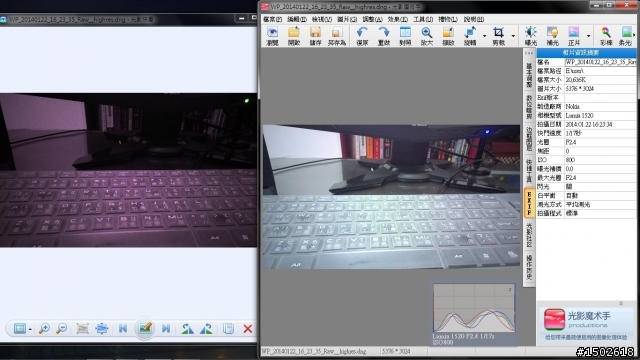Open the 工具 menu

[423, 19]
